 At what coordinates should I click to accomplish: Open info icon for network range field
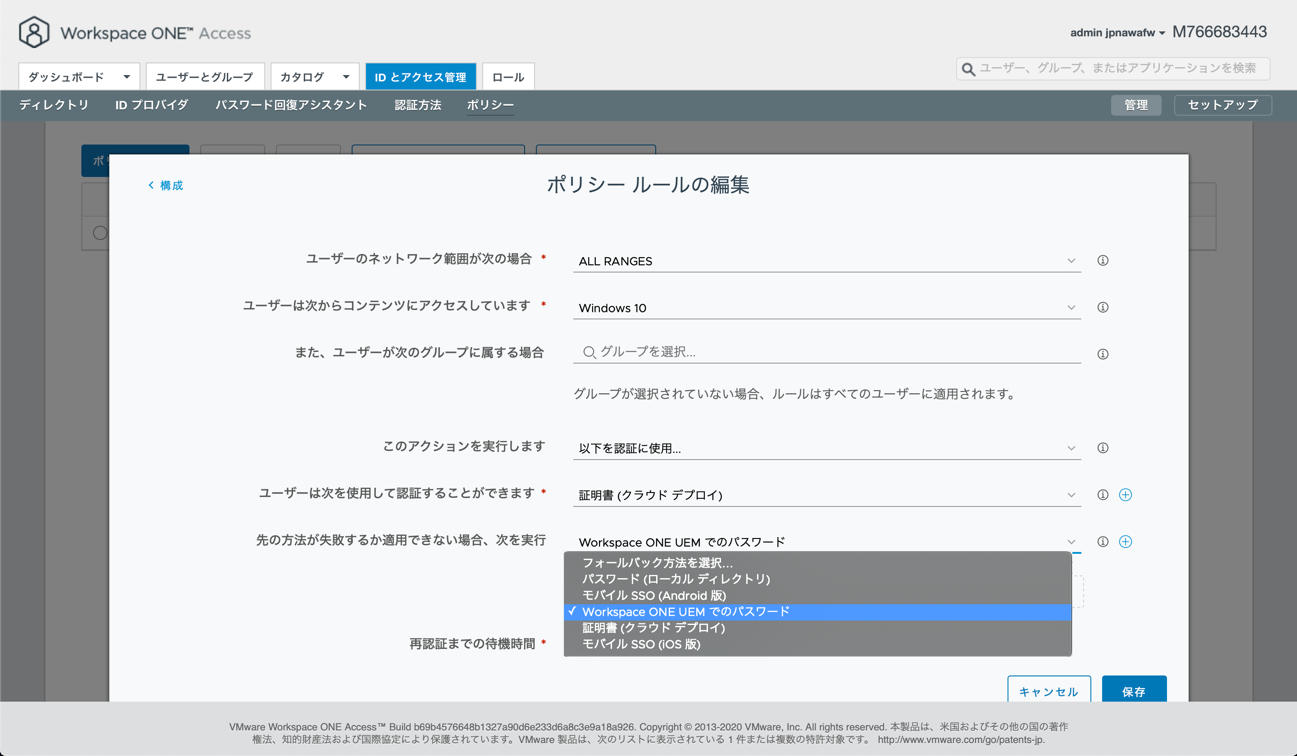pos(1103,261)
